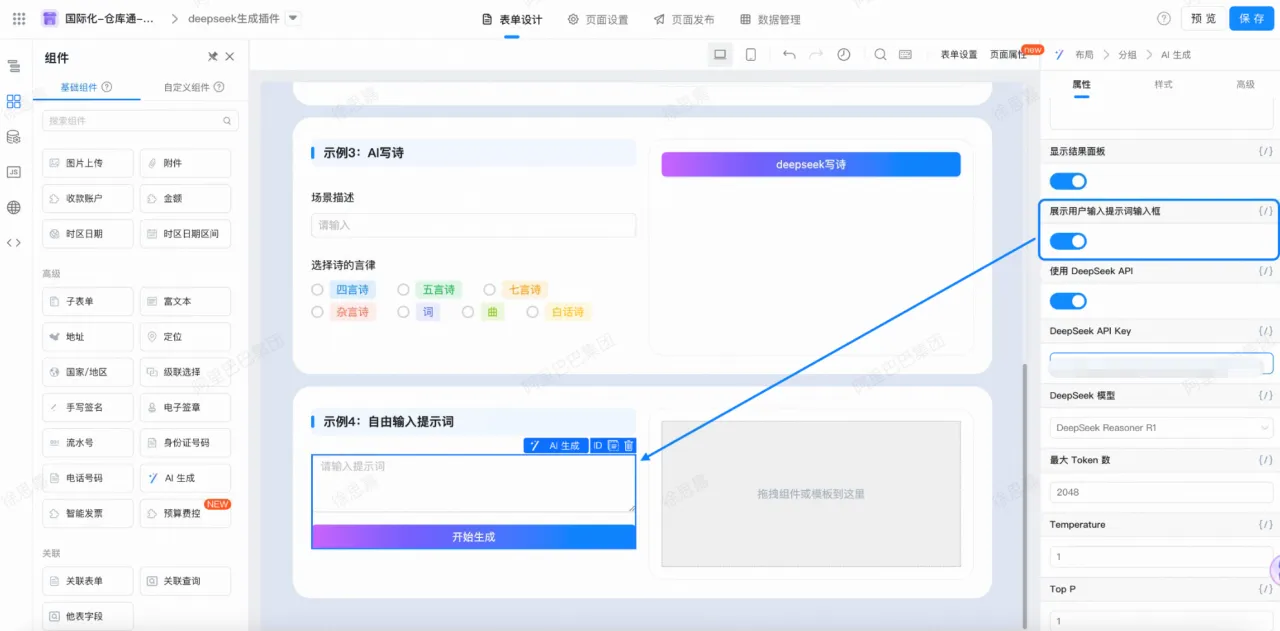The image size is (1280, 631).
Task: Click the ID button on selected component
Action: 598,446
